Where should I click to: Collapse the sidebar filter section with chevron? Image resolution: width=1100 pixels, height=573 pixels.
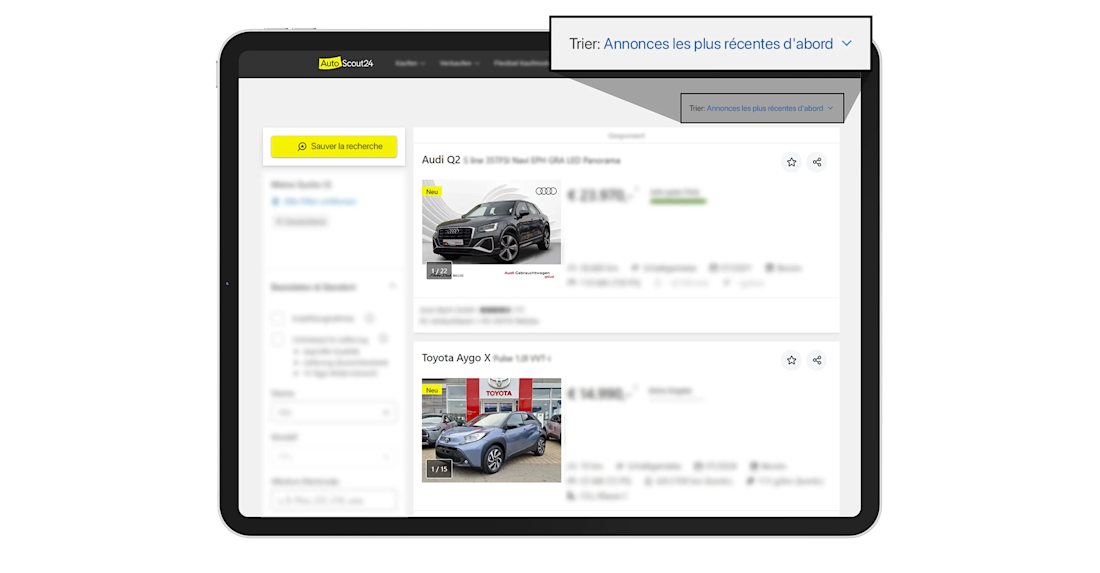[x=392, y=287]
